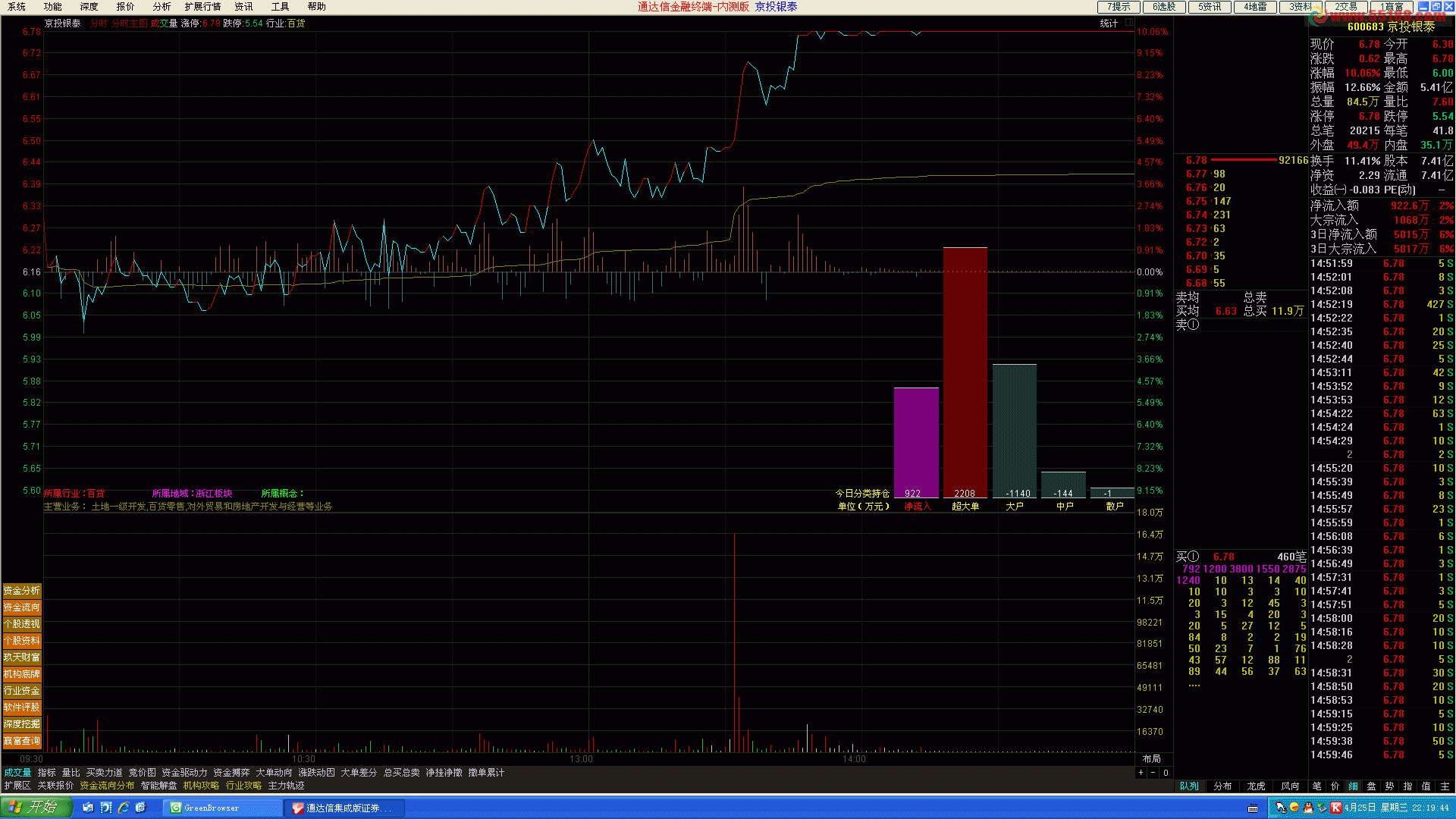Open the 通达信集成版证券 taskbar window
The image size is (1456, 819).
coord(345,808)
